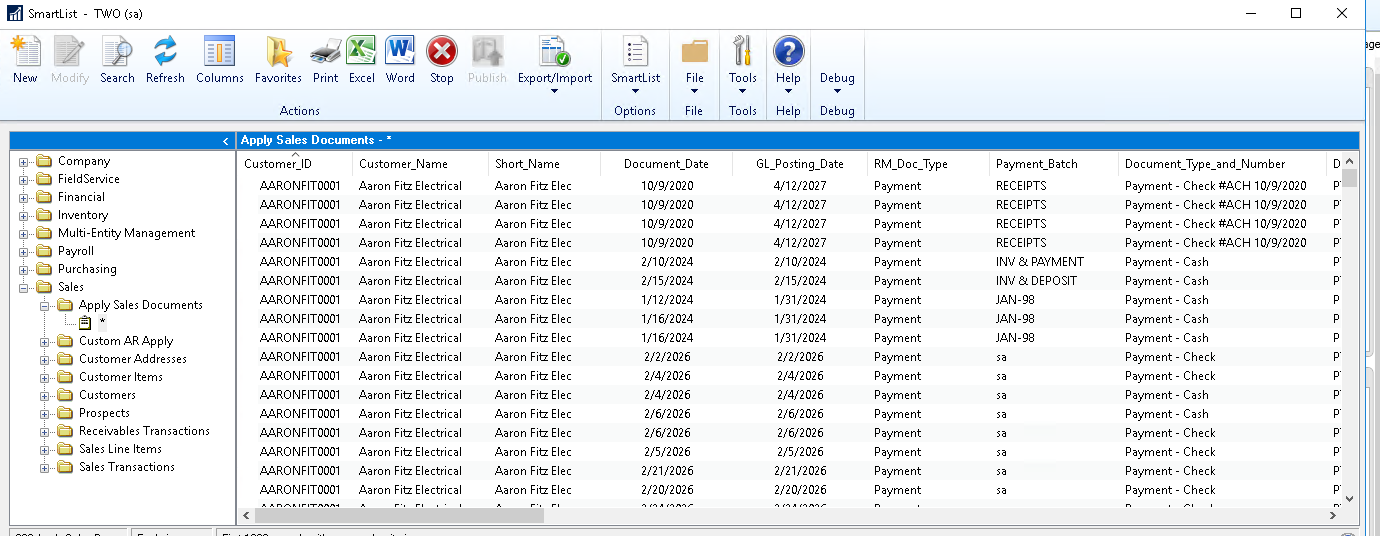Viewport: 1380px width, 536px height.
Task: Select Receivables Transactions folder
Action: (x=144, y=431)
